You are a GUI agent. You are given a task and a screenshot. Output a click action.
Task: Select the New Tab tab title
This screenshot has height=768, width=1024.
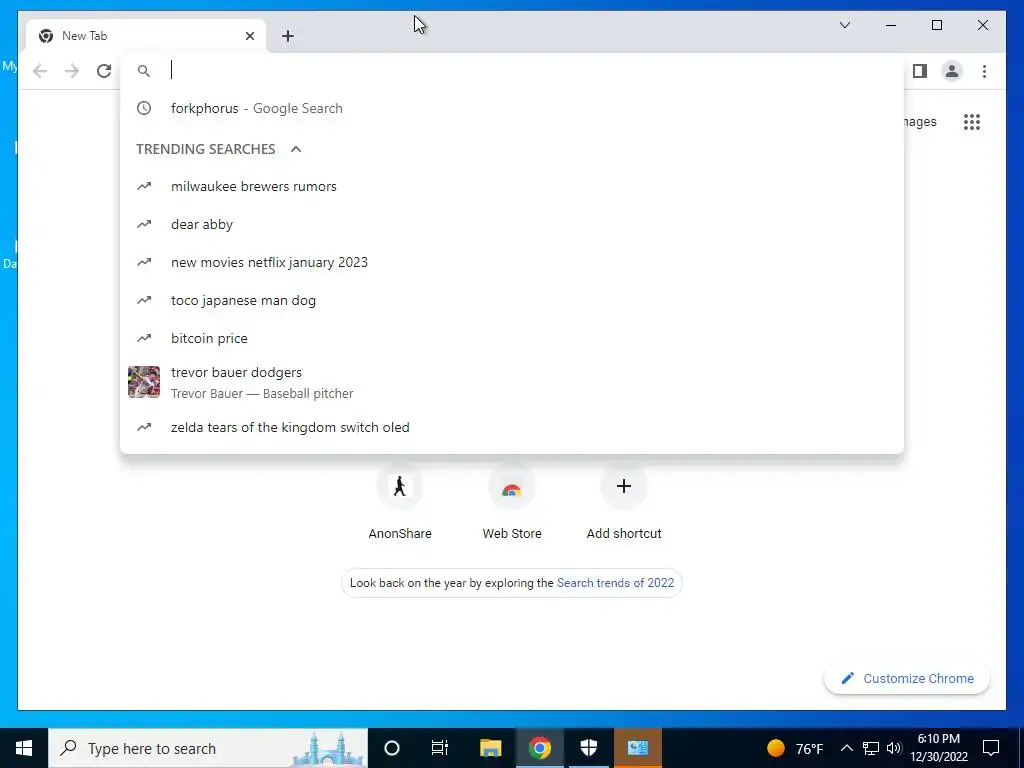click(x=84, y=36)
